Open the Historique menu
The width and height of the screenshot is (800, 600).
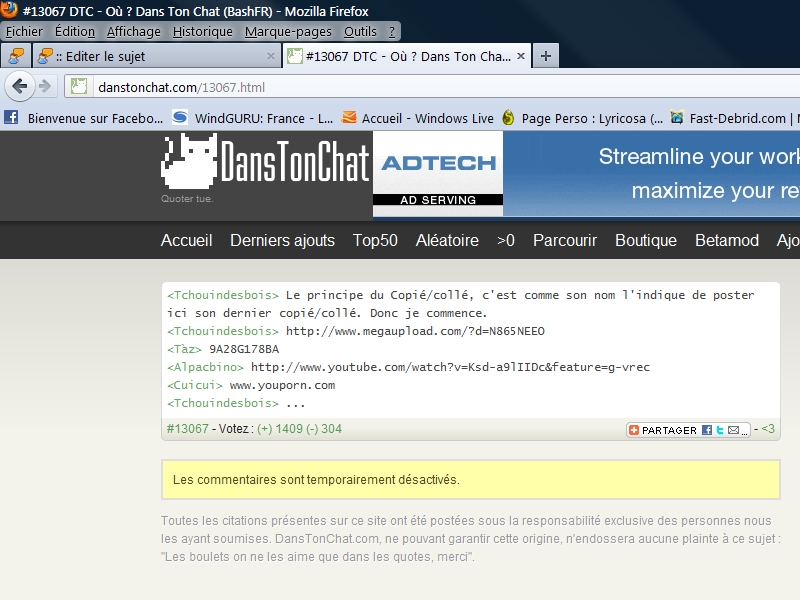pos(203,32)
